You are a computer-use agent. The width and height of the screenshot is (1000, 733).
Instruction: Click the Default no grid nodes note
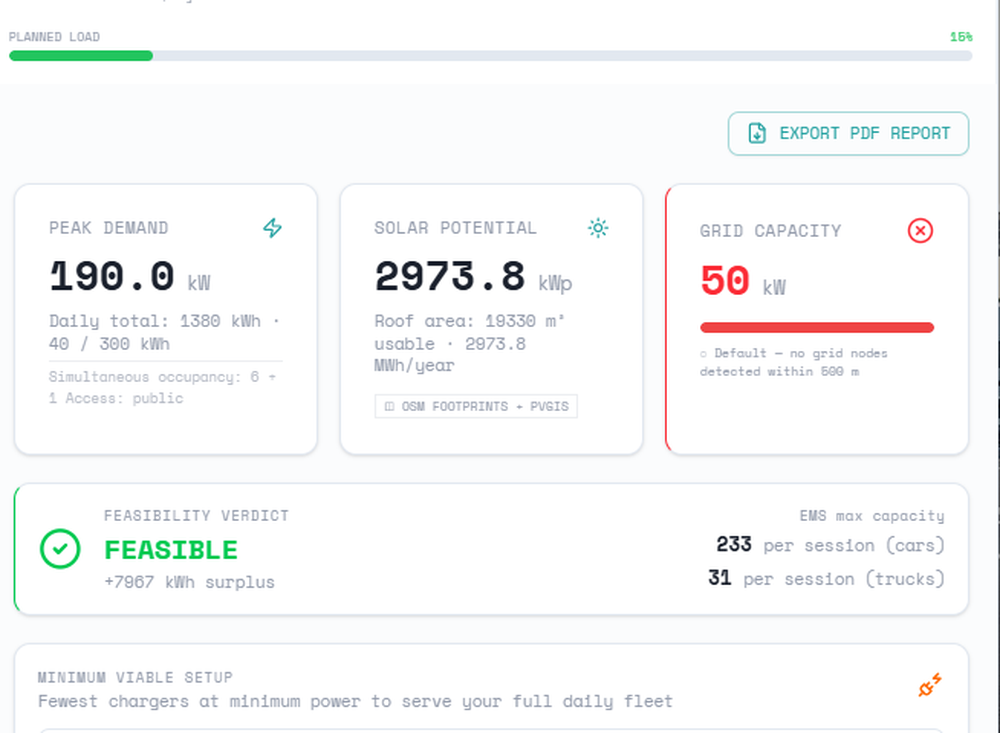[793, 362]
